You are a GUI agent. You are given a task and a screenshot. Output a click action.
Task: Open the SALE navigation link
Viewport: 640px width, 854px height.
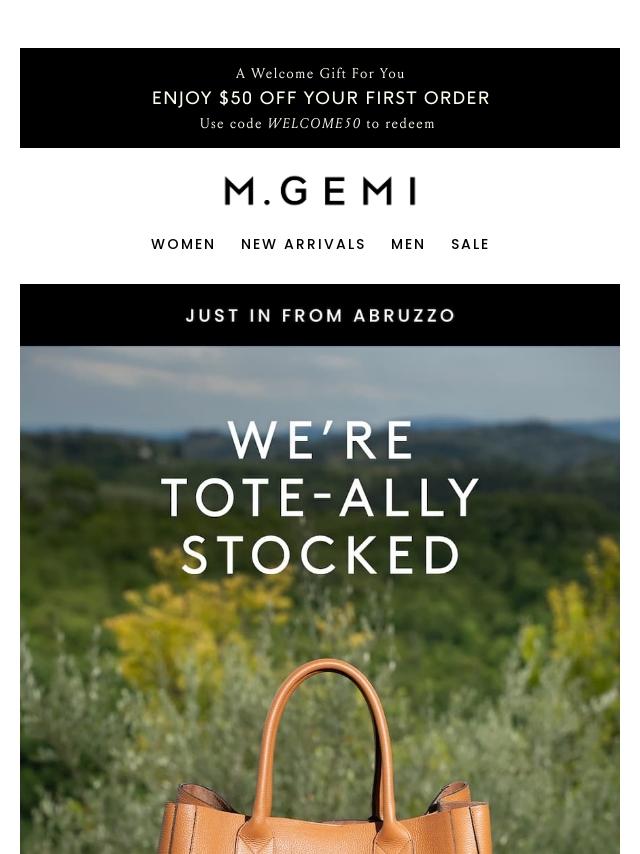coord(470,244)
